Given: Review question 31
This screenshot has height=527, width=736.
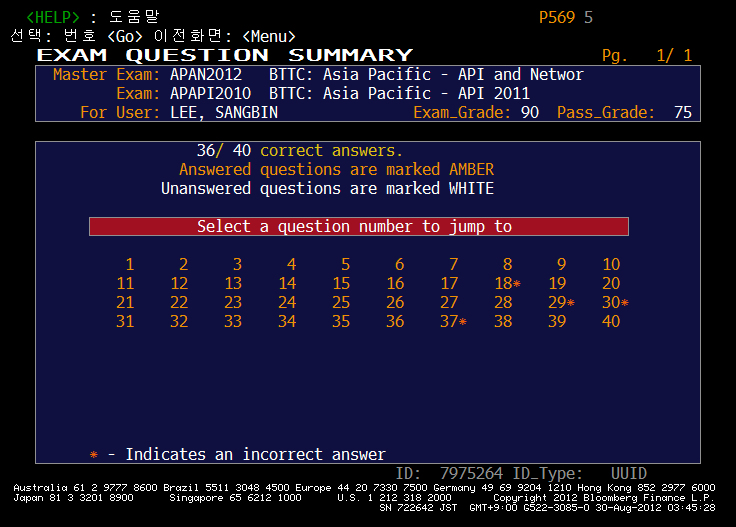Looking at the screenshot, I should point(125,321).
